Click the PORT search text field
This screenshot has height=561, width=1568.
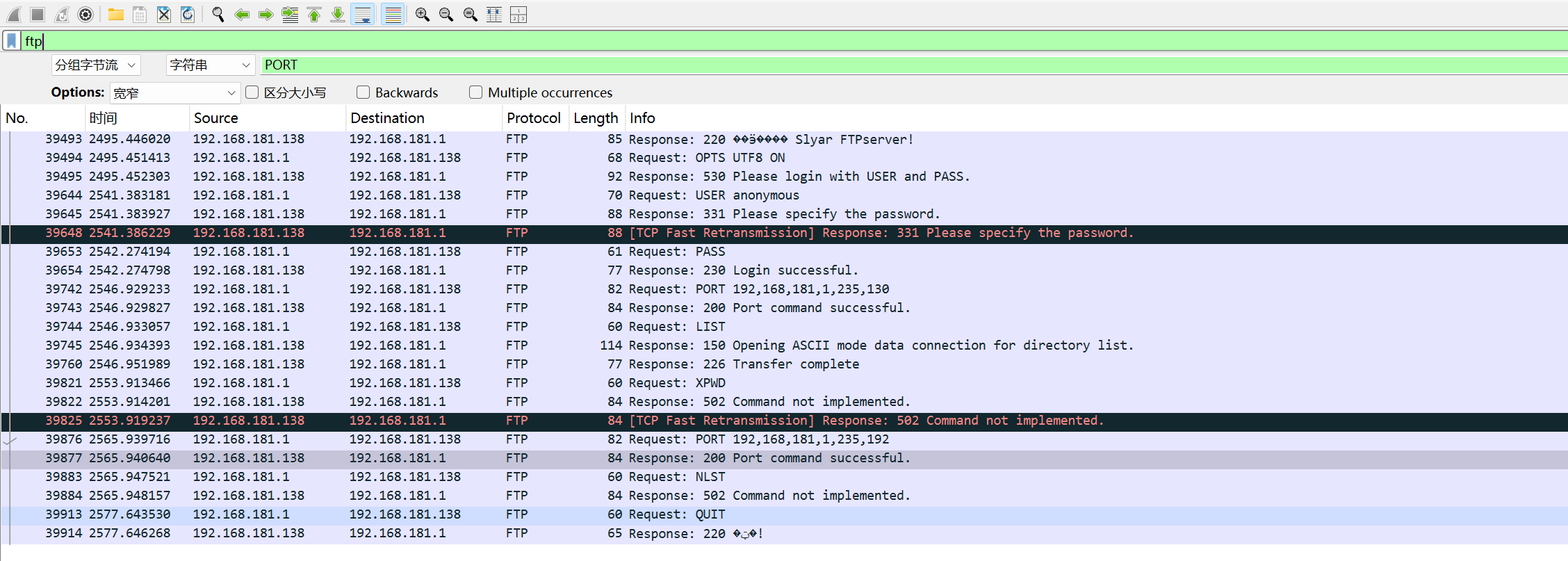[904, 65]
